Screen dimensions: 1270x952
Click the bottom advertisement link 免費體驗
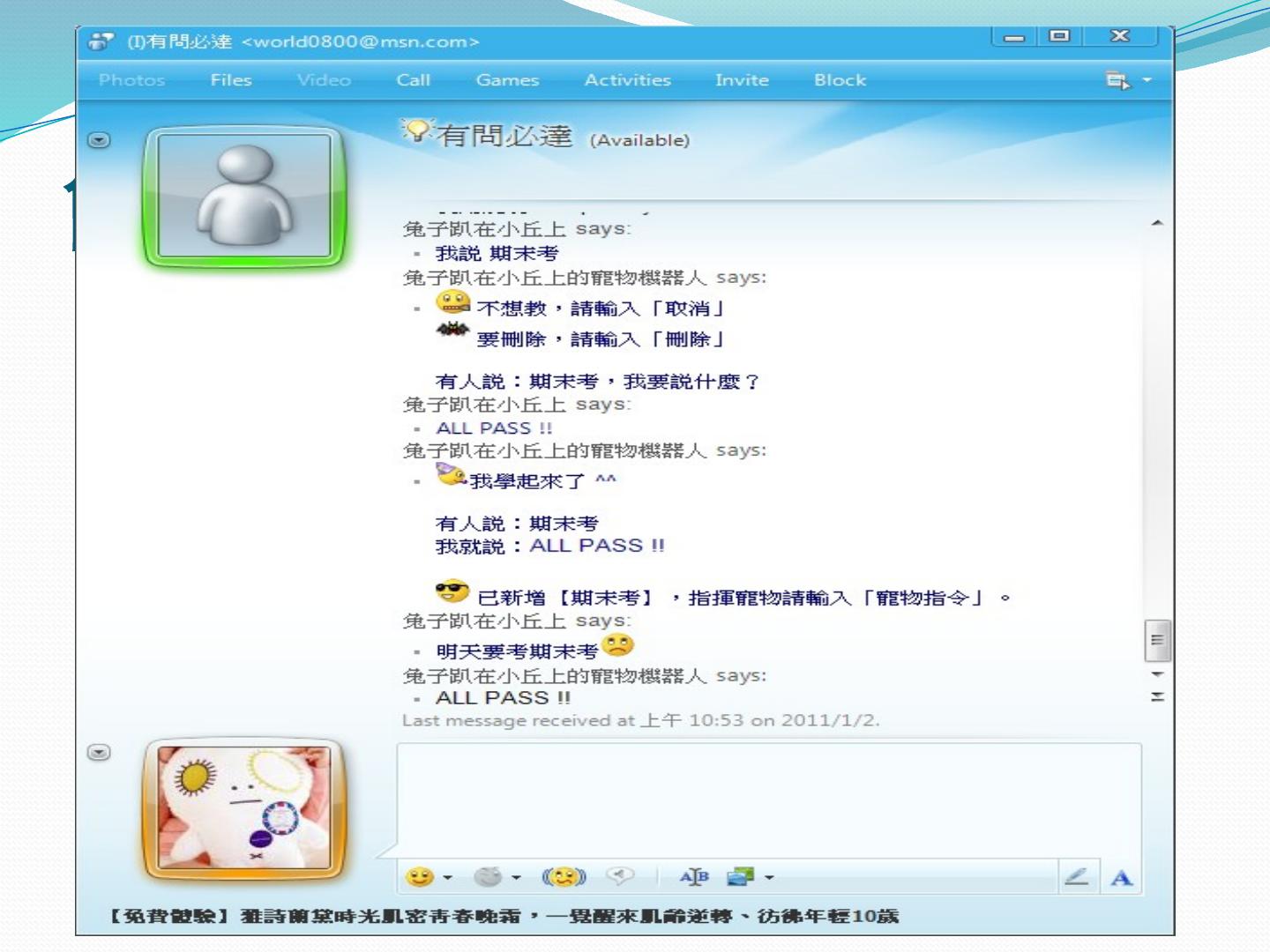click(503, 916)
